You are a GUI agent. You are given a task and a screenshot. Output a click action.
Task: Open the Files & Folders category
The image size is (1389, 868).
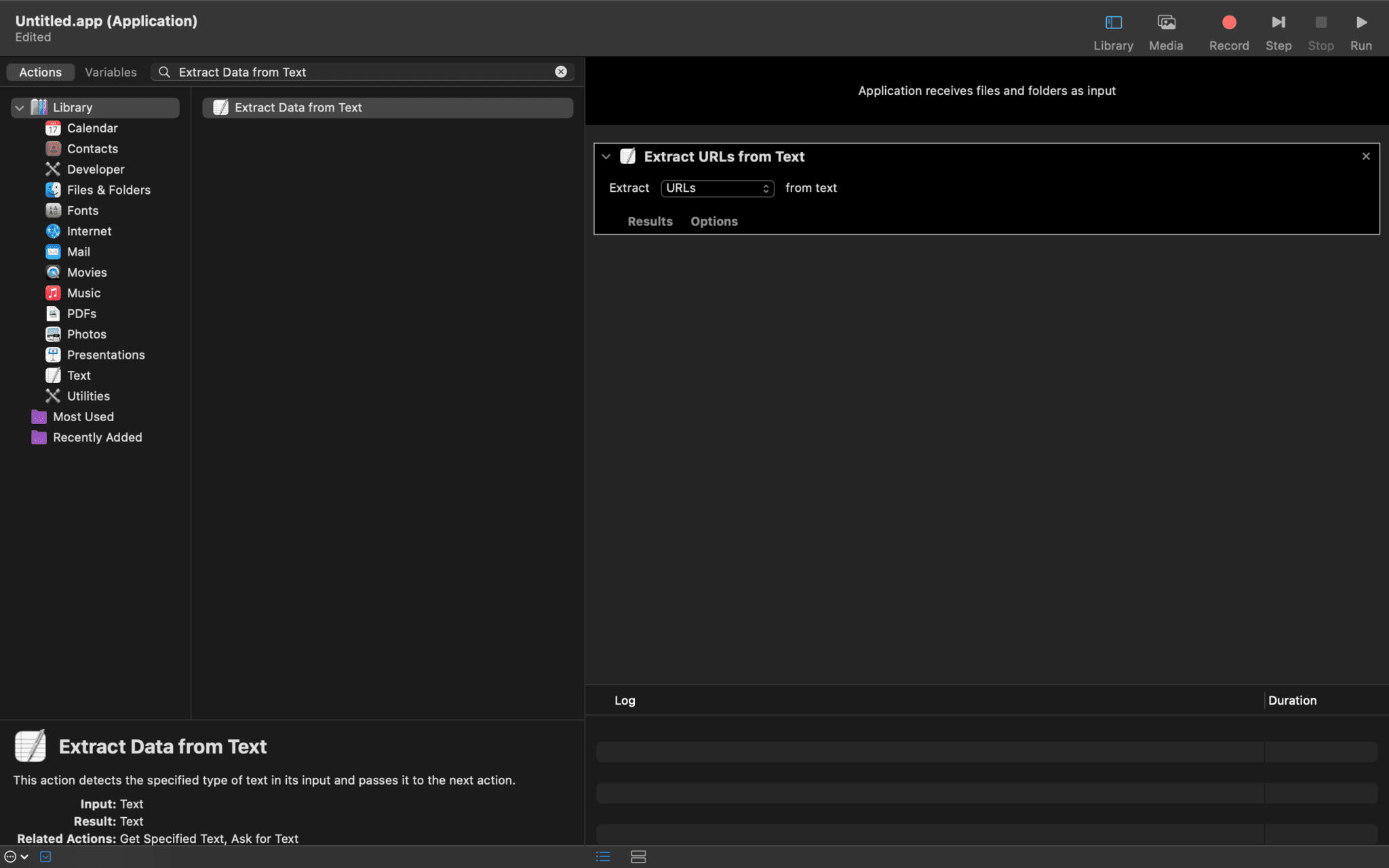click(109, 190)
